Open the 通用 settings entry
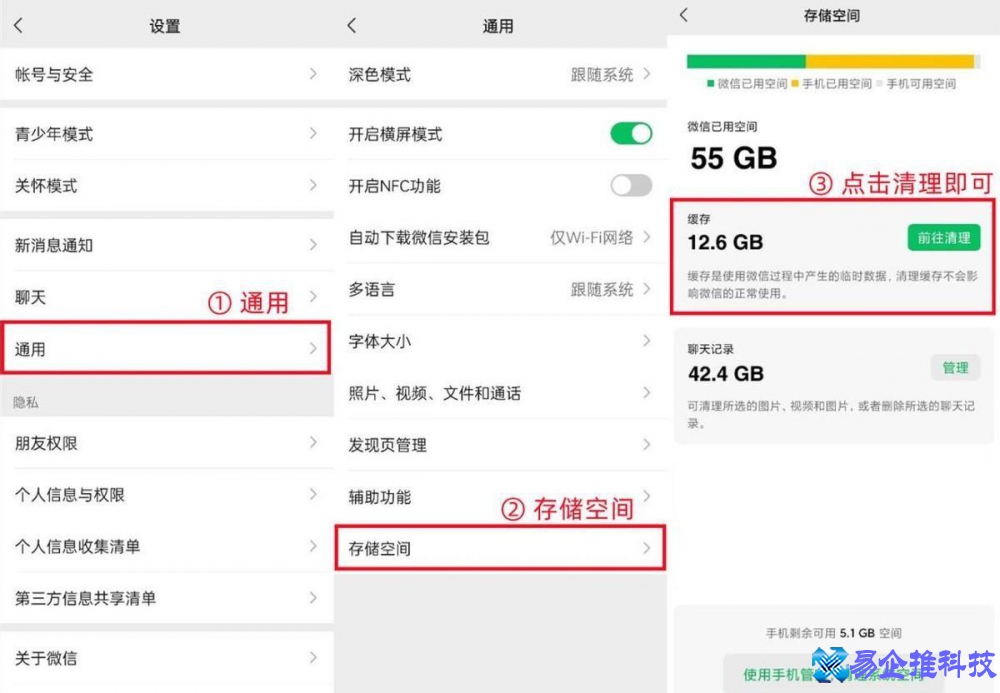The image size is (1000, 693). point(165,349)
